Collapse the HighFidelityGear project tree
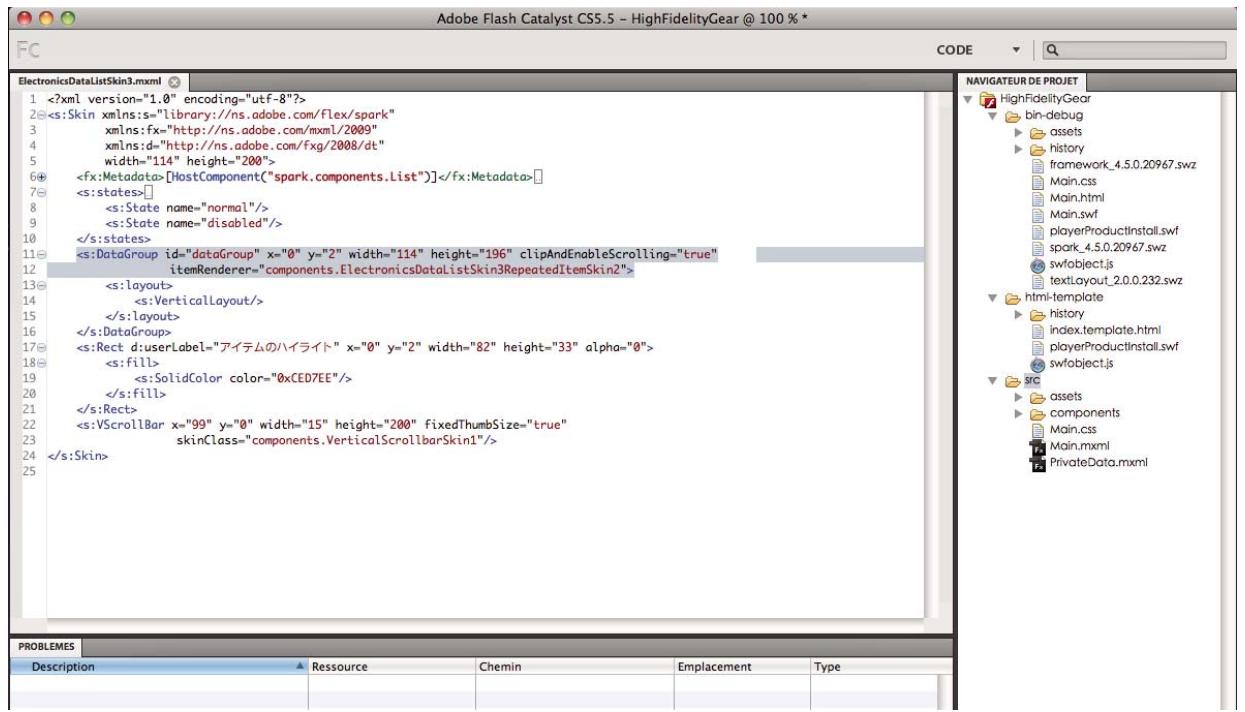This screenshot has width=1245, height=712. tap(968, 100)
